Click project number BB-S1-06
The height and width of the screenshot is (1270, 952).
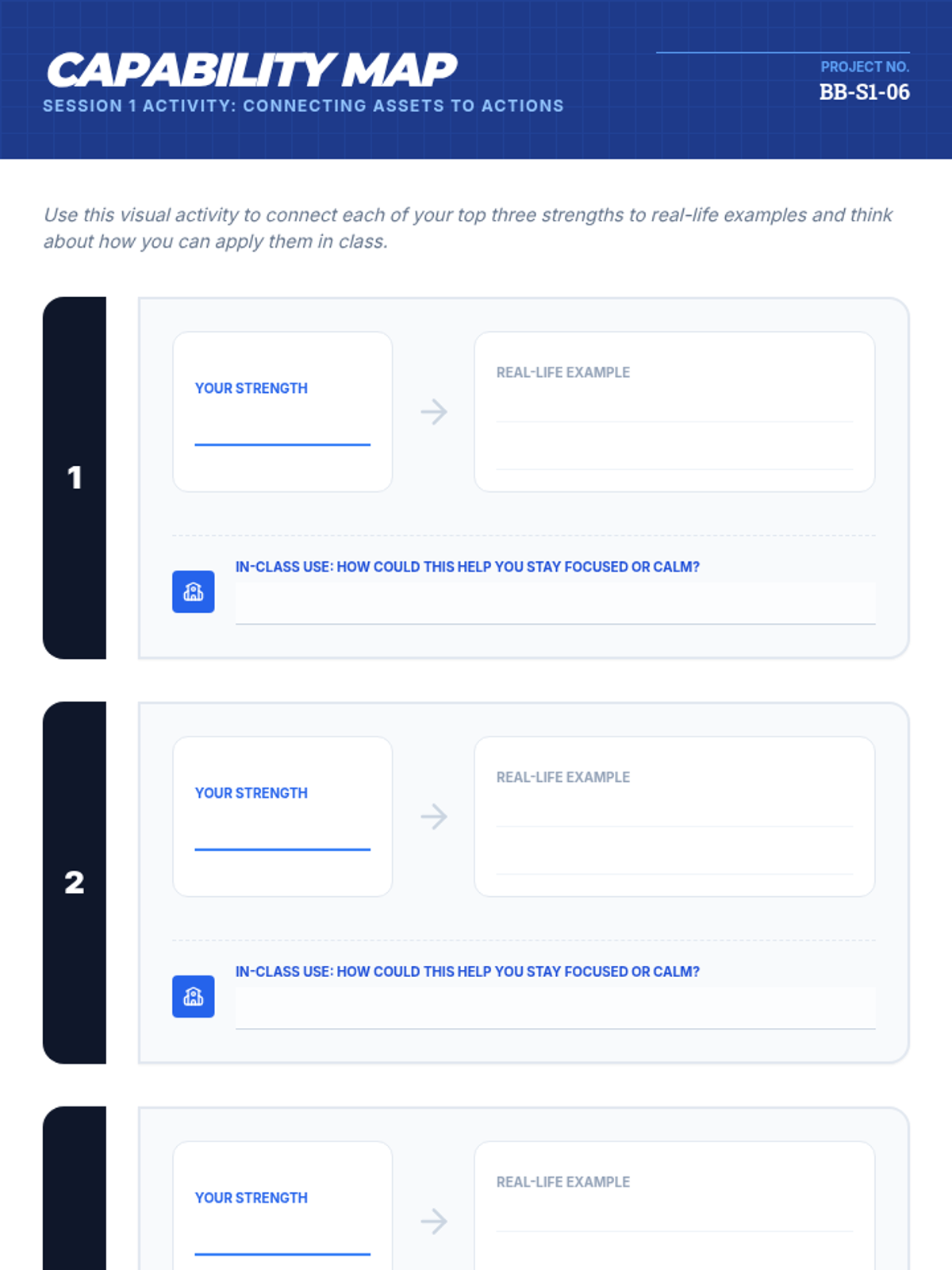[x=865, y=92]
